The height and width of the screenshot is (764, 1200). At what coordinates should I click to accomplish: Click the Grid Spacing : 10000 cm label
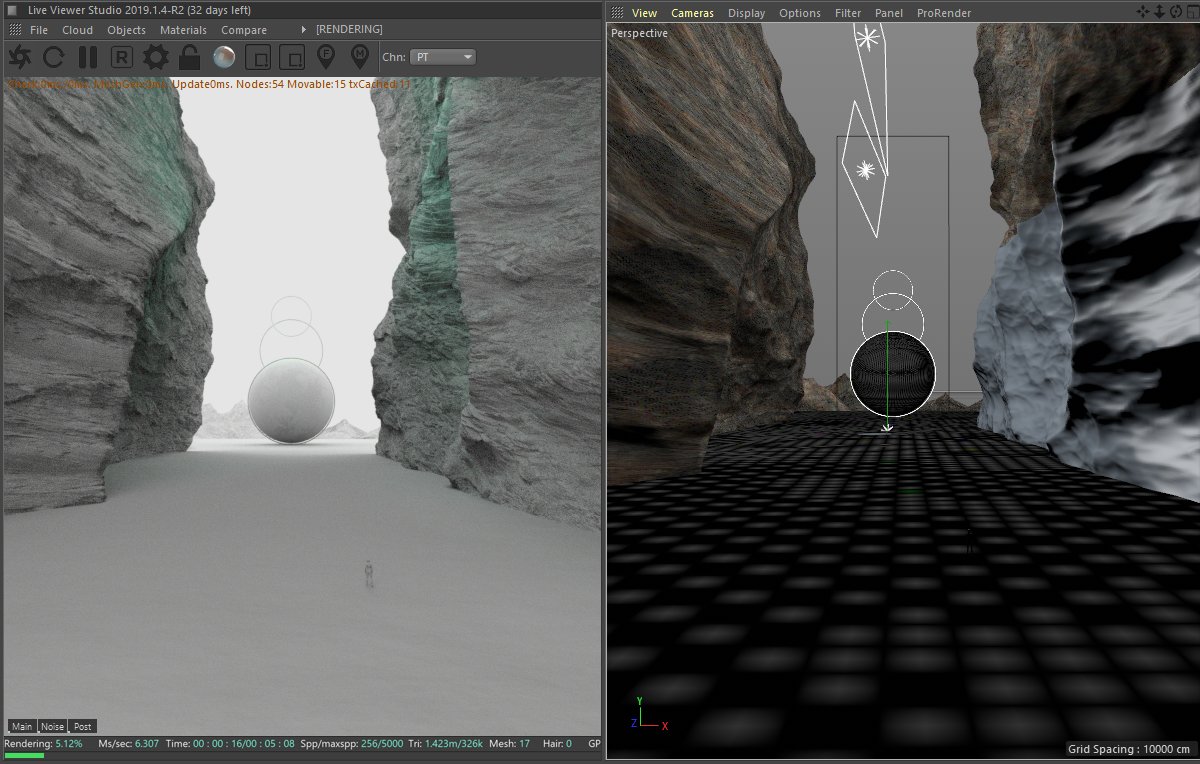(1130, 749)
